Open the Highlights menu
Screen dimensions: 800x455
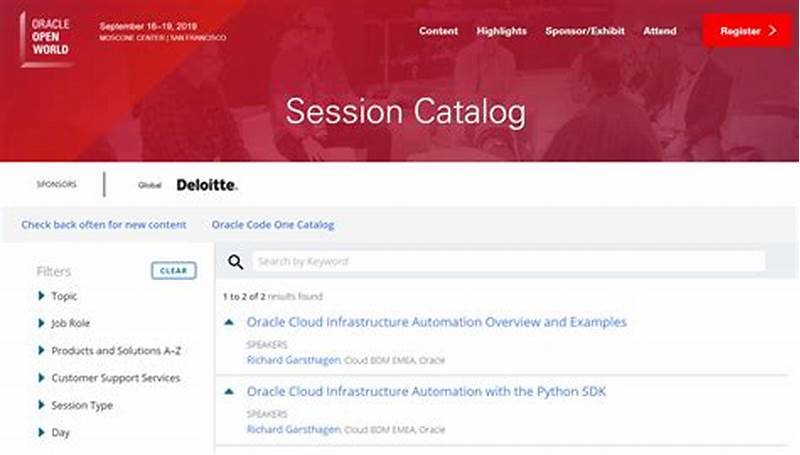(x=502, y=31)
